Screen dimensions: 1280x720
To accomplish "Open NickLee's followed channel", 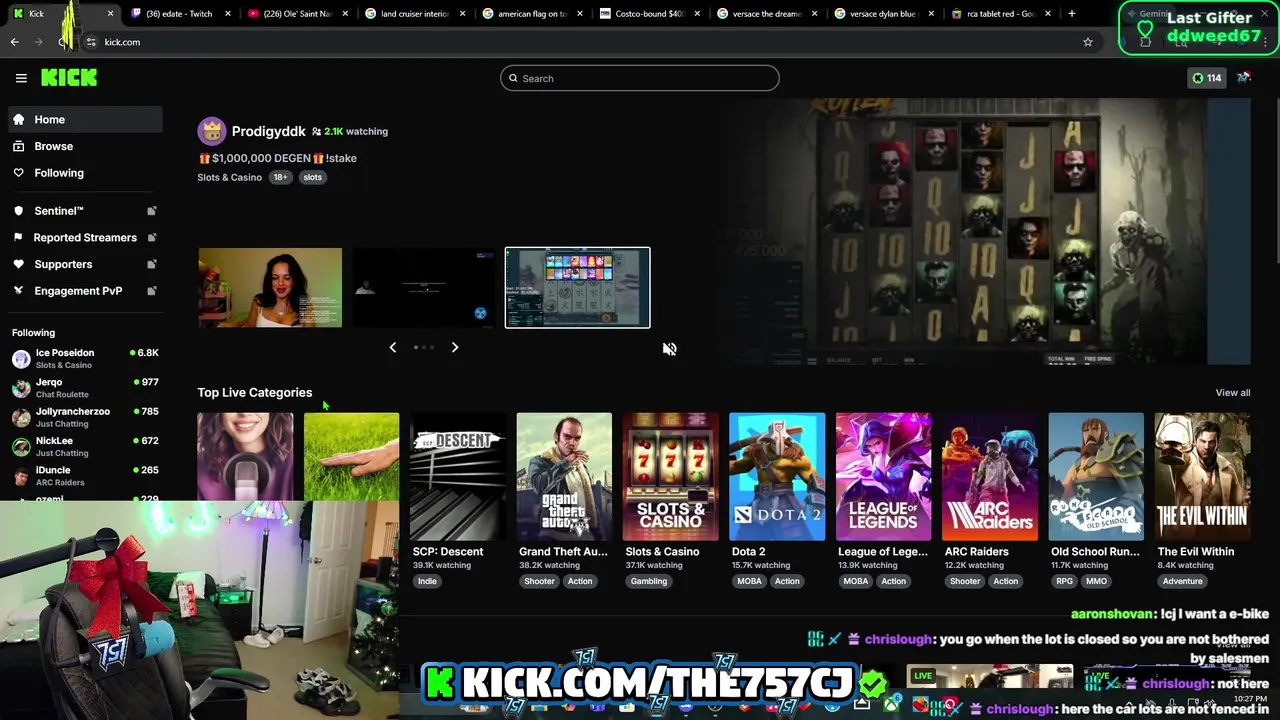I will click(x=85, y=446).
